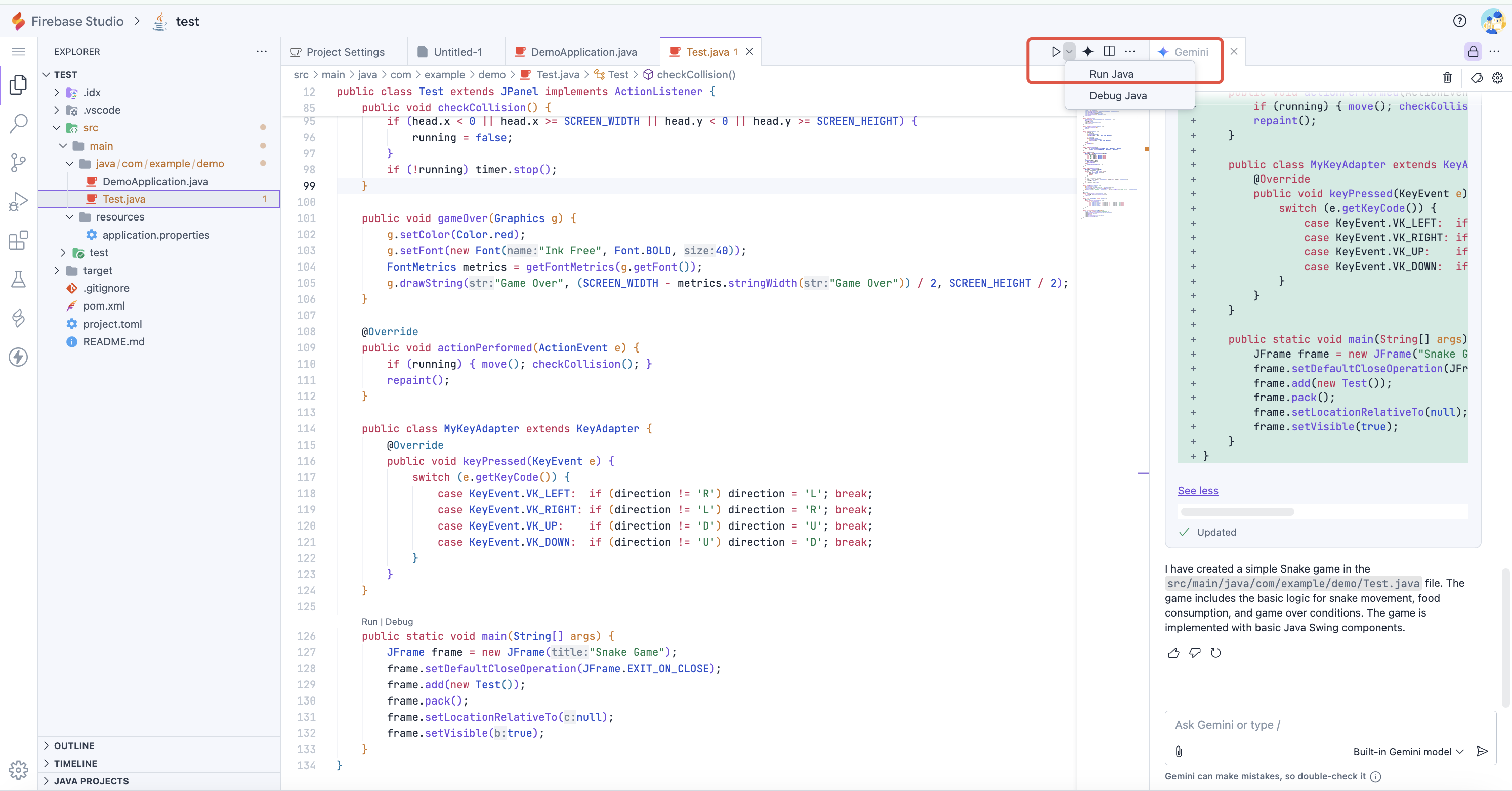Click the Gemini chat horizontal scrollbar
1512x791 pixels.
coord(1237,512)
